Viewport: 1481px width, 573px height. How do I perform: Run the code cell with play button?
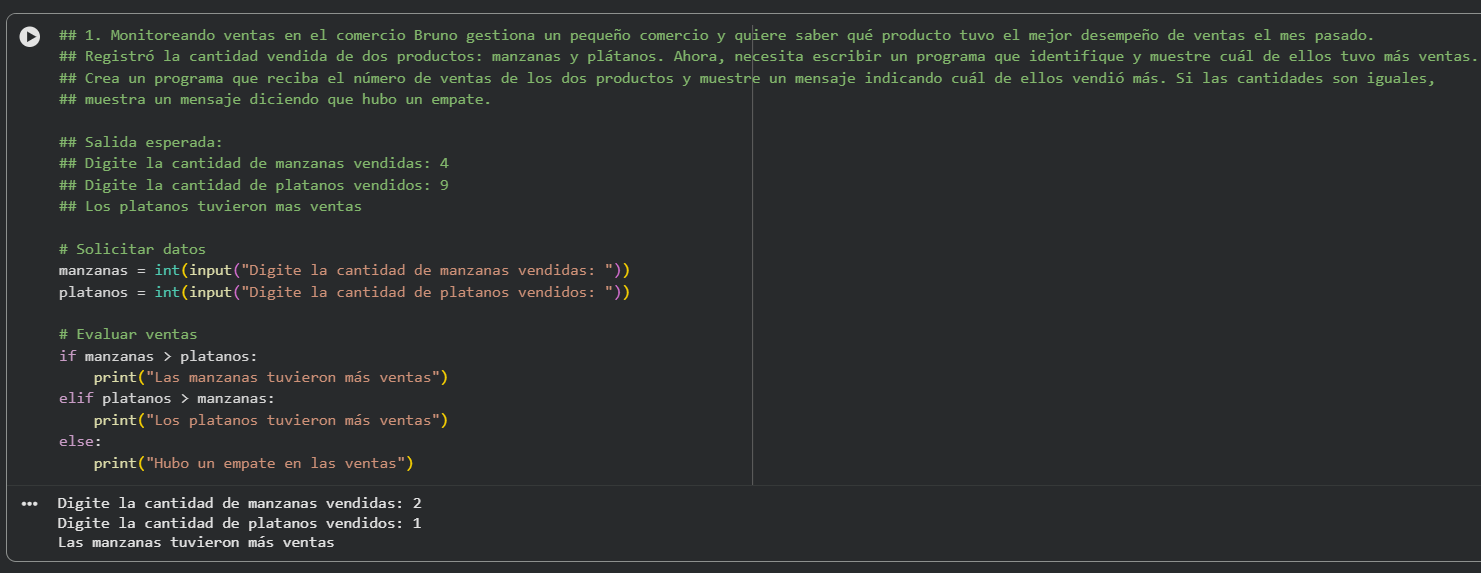31,36
